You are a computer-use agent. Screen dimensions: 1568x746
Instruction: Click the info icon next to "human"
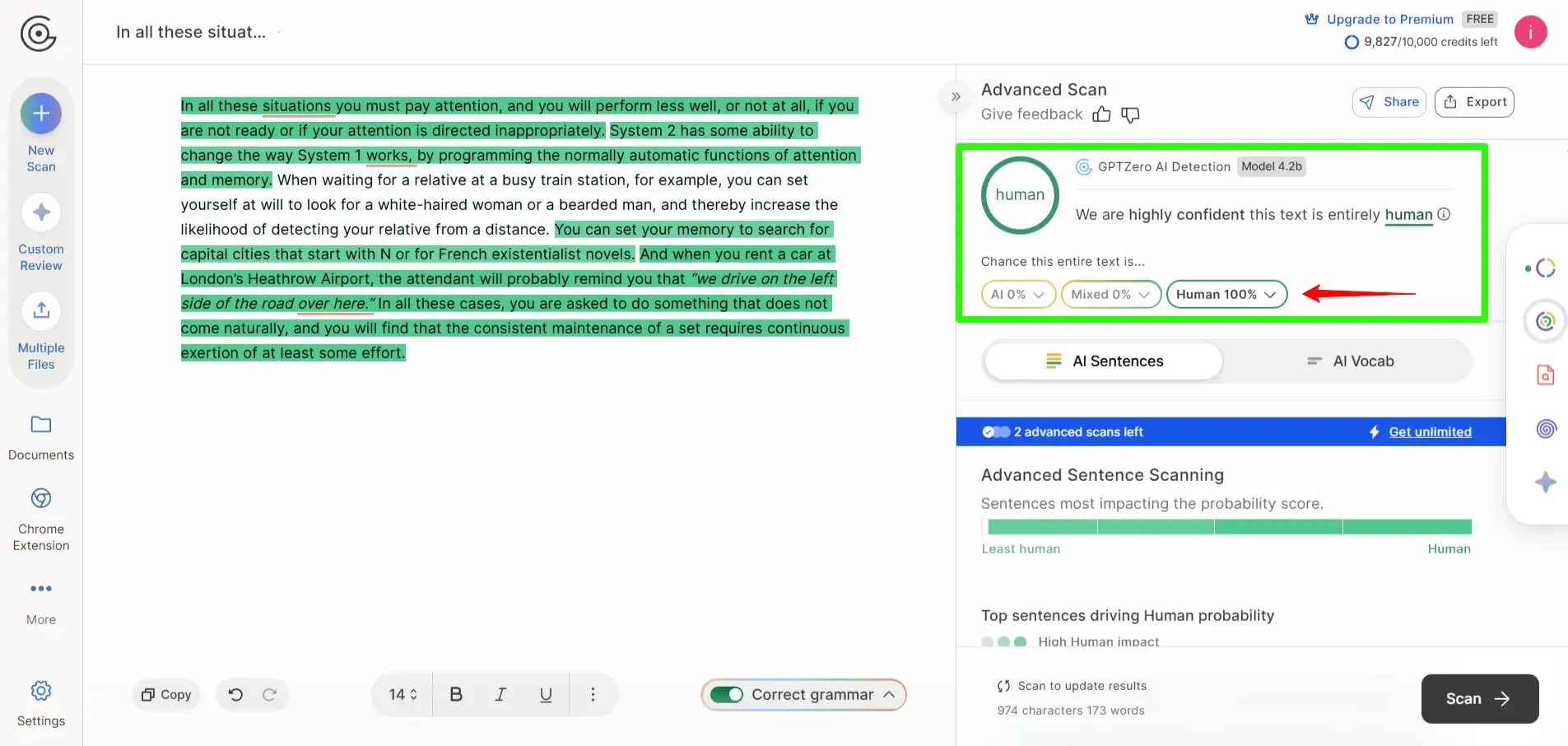click(1444, 214)
